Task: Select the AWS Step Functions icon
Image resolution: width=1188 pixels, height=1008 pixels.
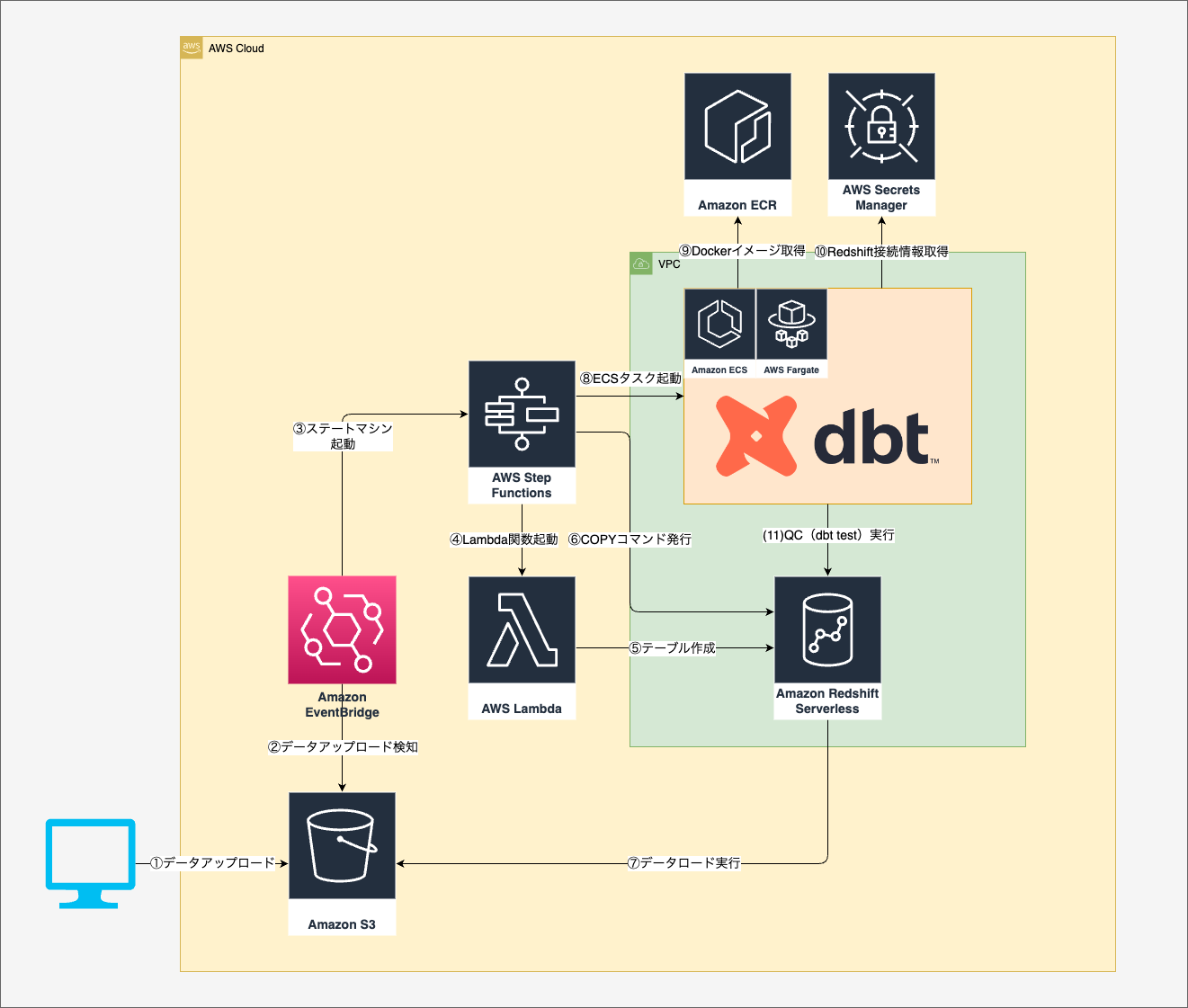Action: [x=522, y=415]
